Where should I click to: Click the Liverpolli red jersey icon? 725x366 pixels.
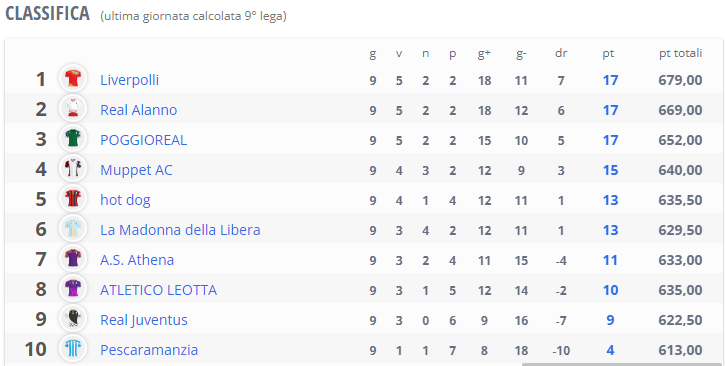73,79
